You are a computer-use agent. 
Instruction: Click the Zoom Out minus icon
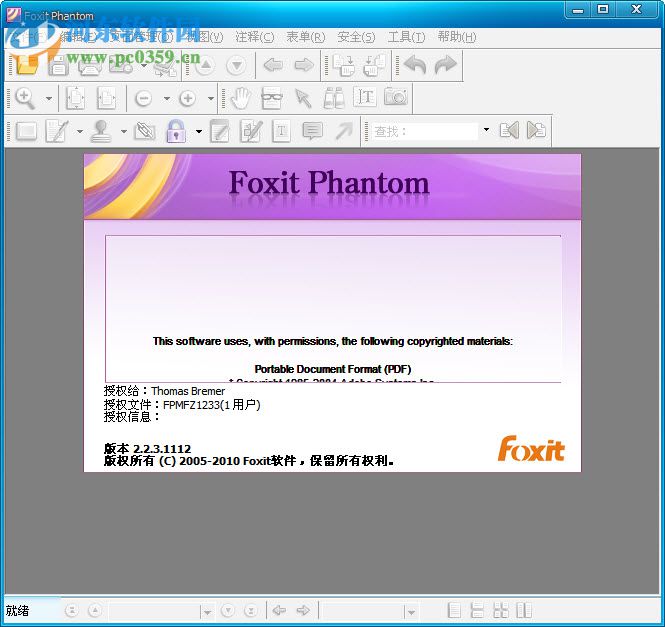(143, 98)
